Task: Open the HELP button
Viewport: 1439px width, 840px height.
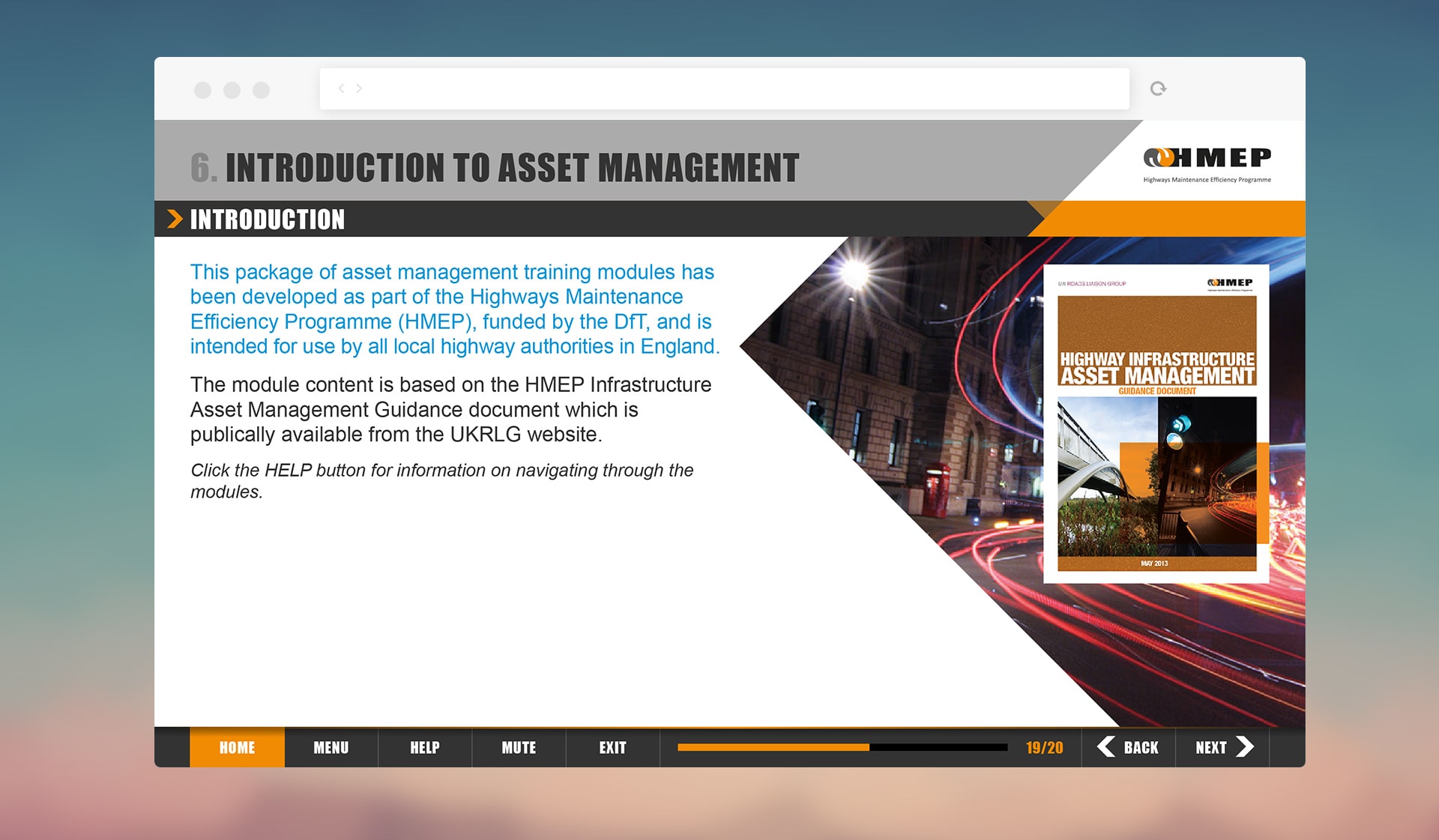Action: [x=425, y=748]
